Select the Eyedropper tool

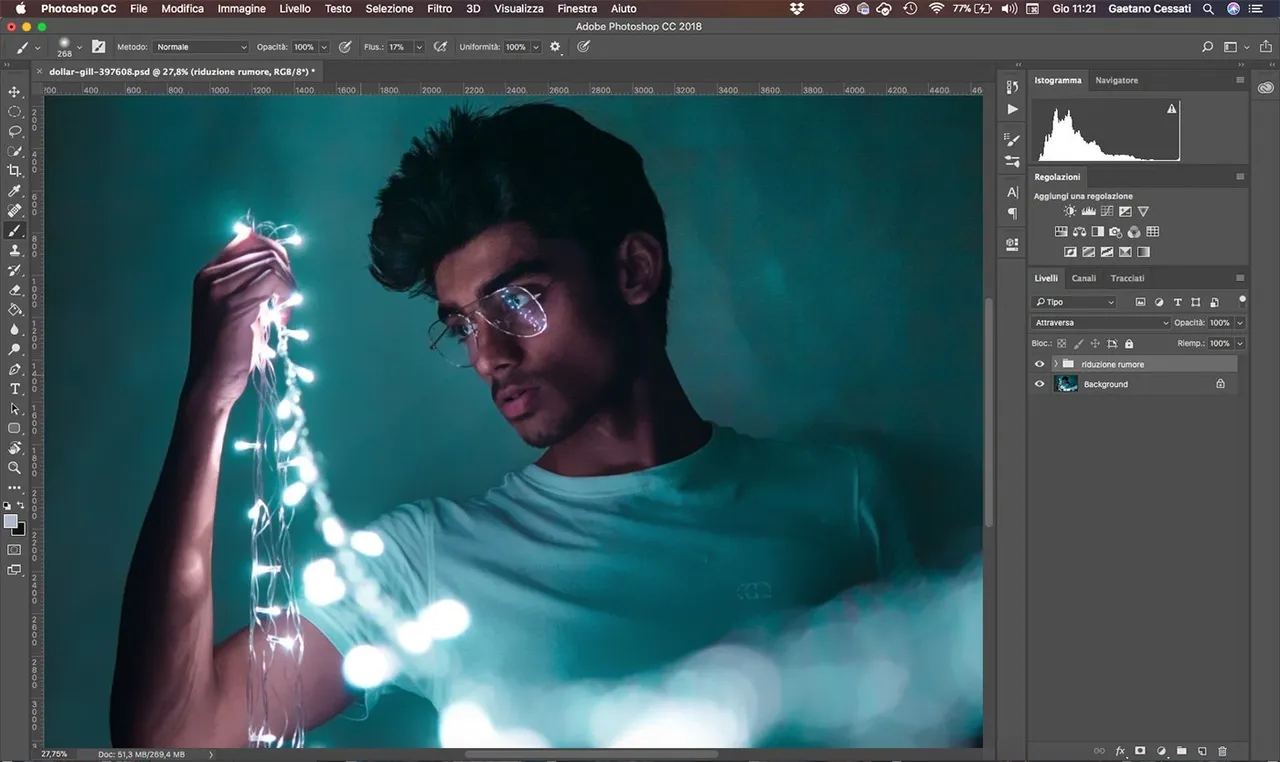14,191
